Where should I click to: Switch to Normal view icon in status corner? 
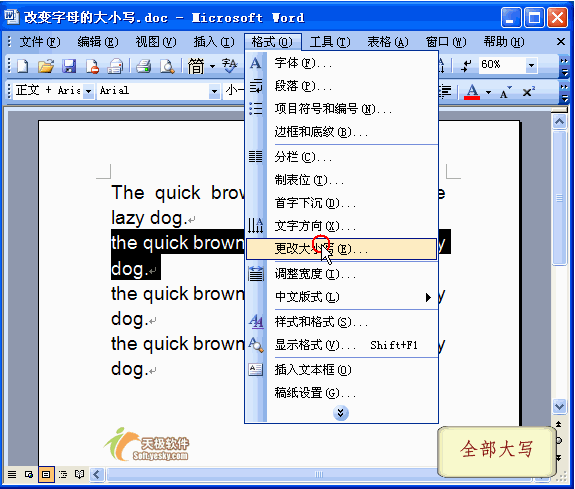[x=12, y=474]
